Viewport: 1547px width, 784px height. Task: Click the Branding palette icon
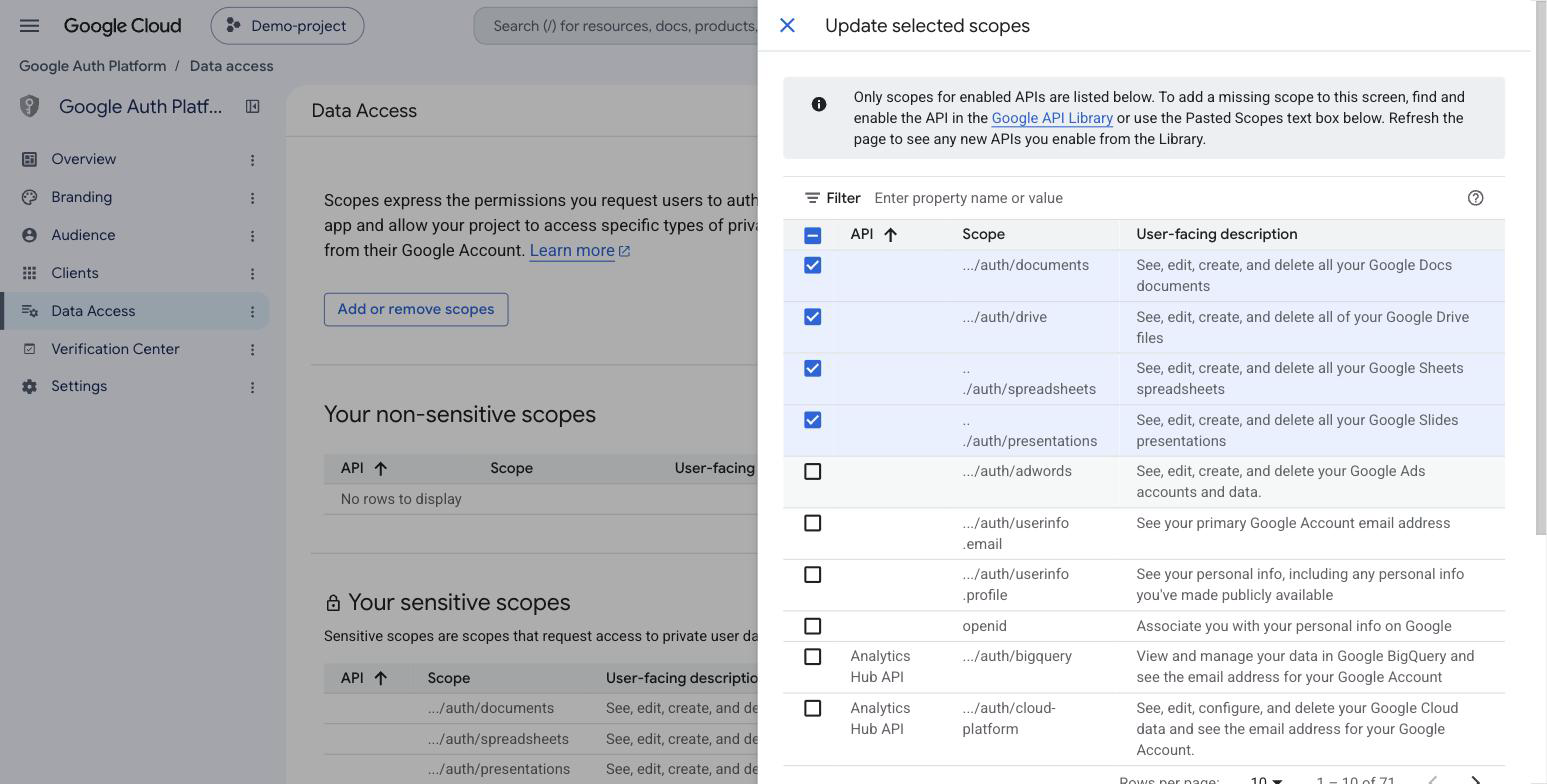tap(30, 197)
